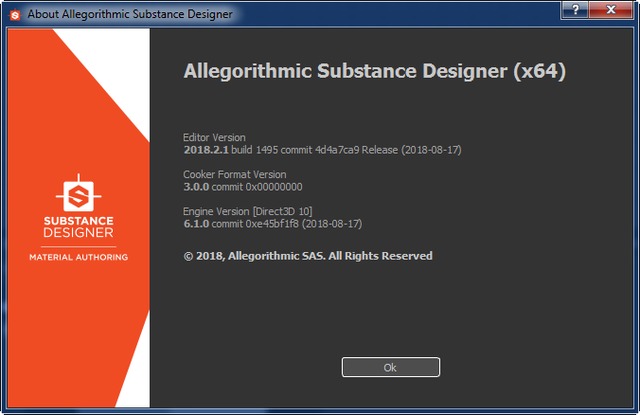Click the Substance icon in title bar

click(x=15, y=15)
